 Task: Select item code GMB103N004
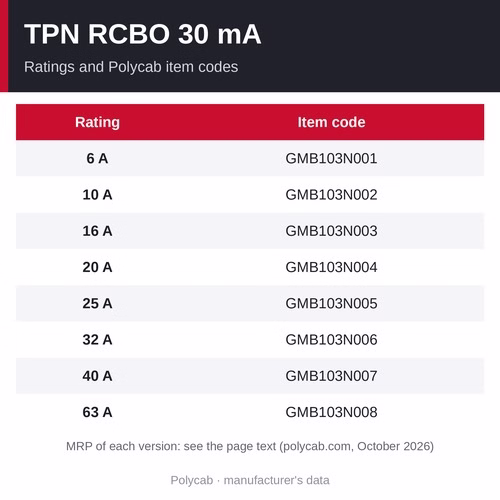coord(331,267)
